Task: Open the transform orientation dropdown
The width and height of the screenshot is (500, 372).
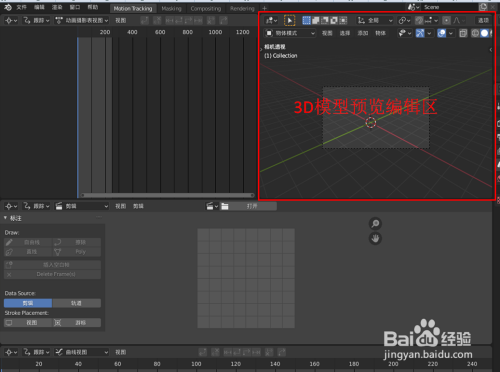Action: click(375, 21)
